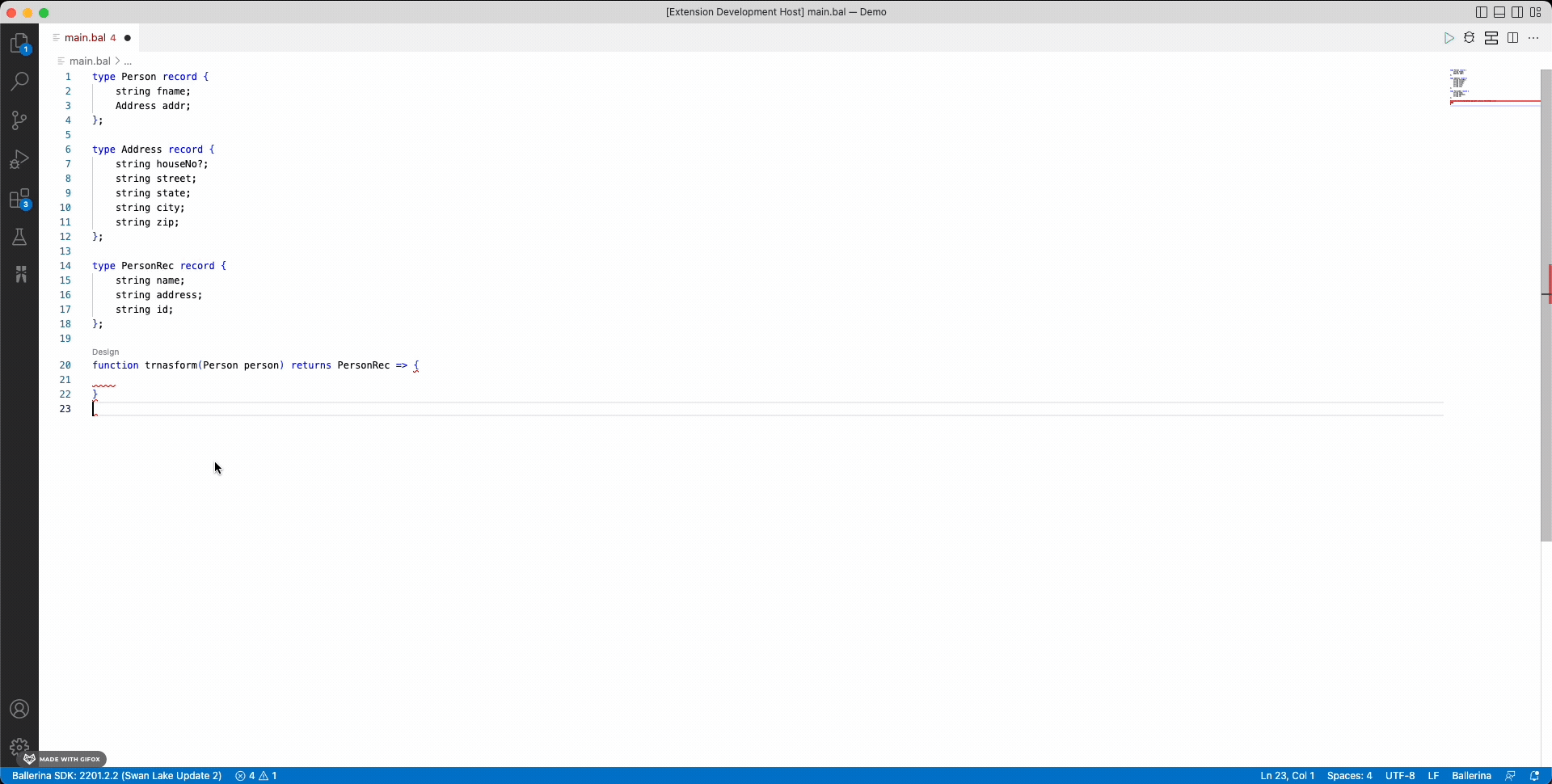This screenshot has height=784, width=1552.
Task: Change end of line sequence LF
Action: tap(1433, 776)
